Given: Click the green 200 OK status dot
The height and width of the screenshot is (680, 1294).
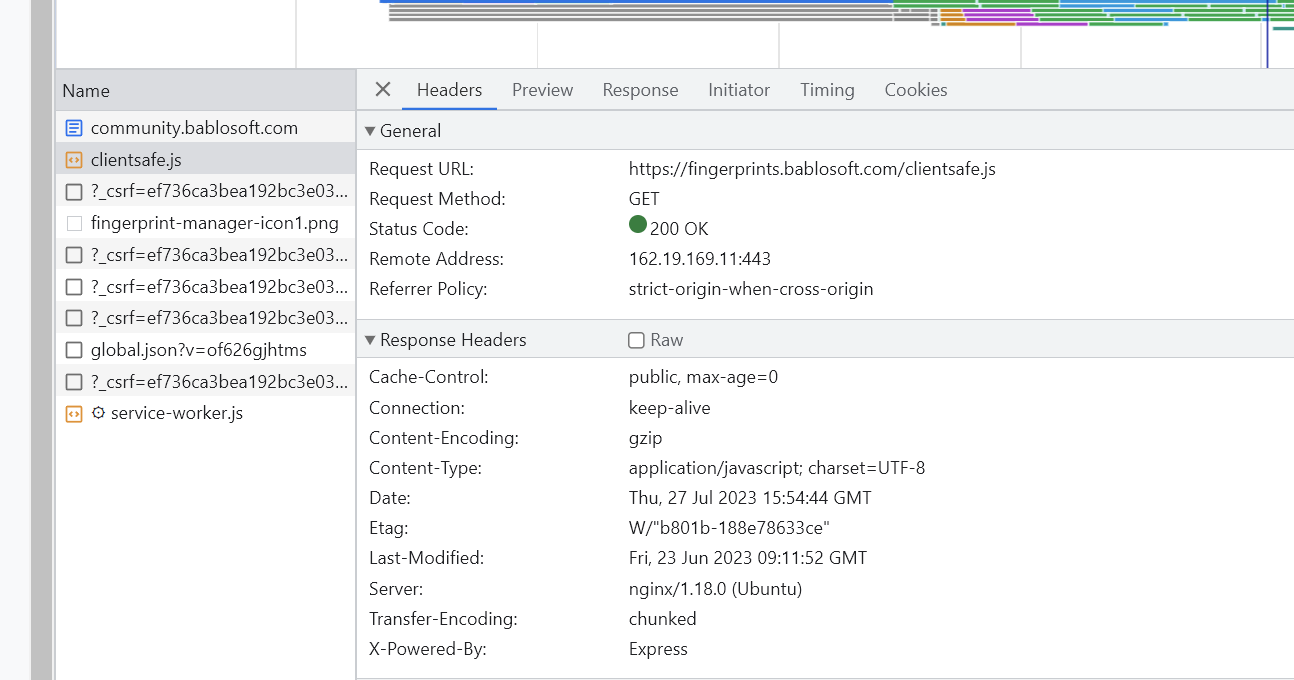Looking at the screenshot, I should (637, 225).
